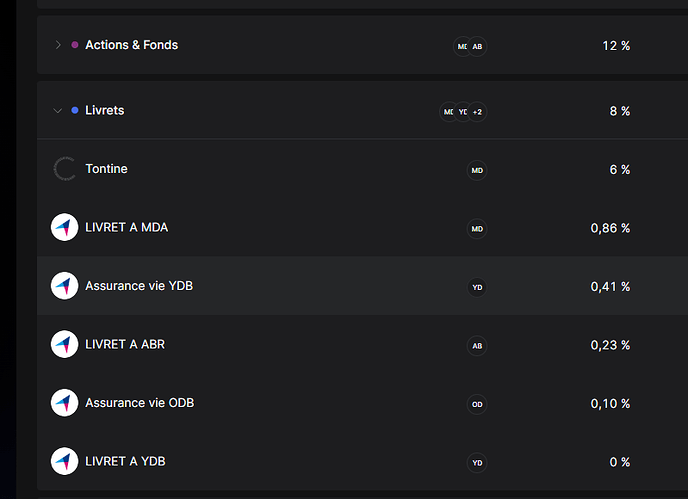Click the LIVRET A YDB bank logo

click(64, 461)
